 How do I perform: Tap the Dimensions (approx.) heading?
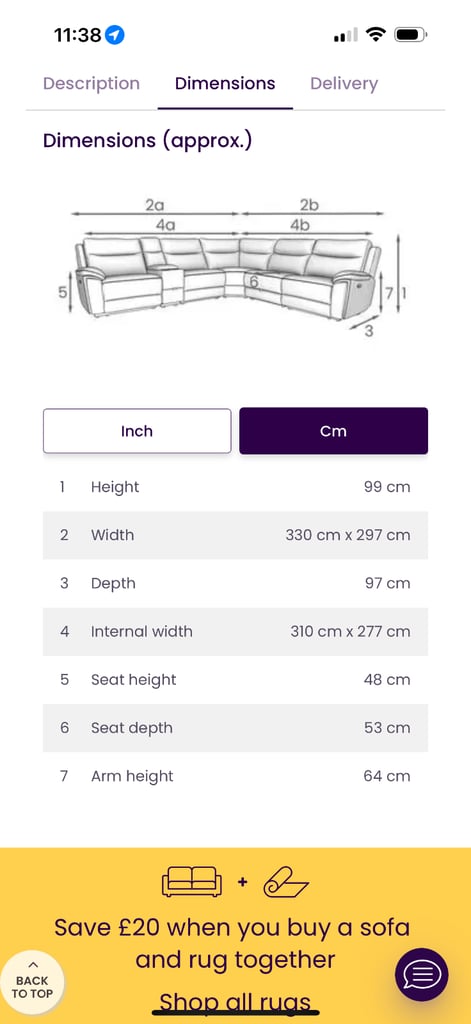(x=148, y=141)
